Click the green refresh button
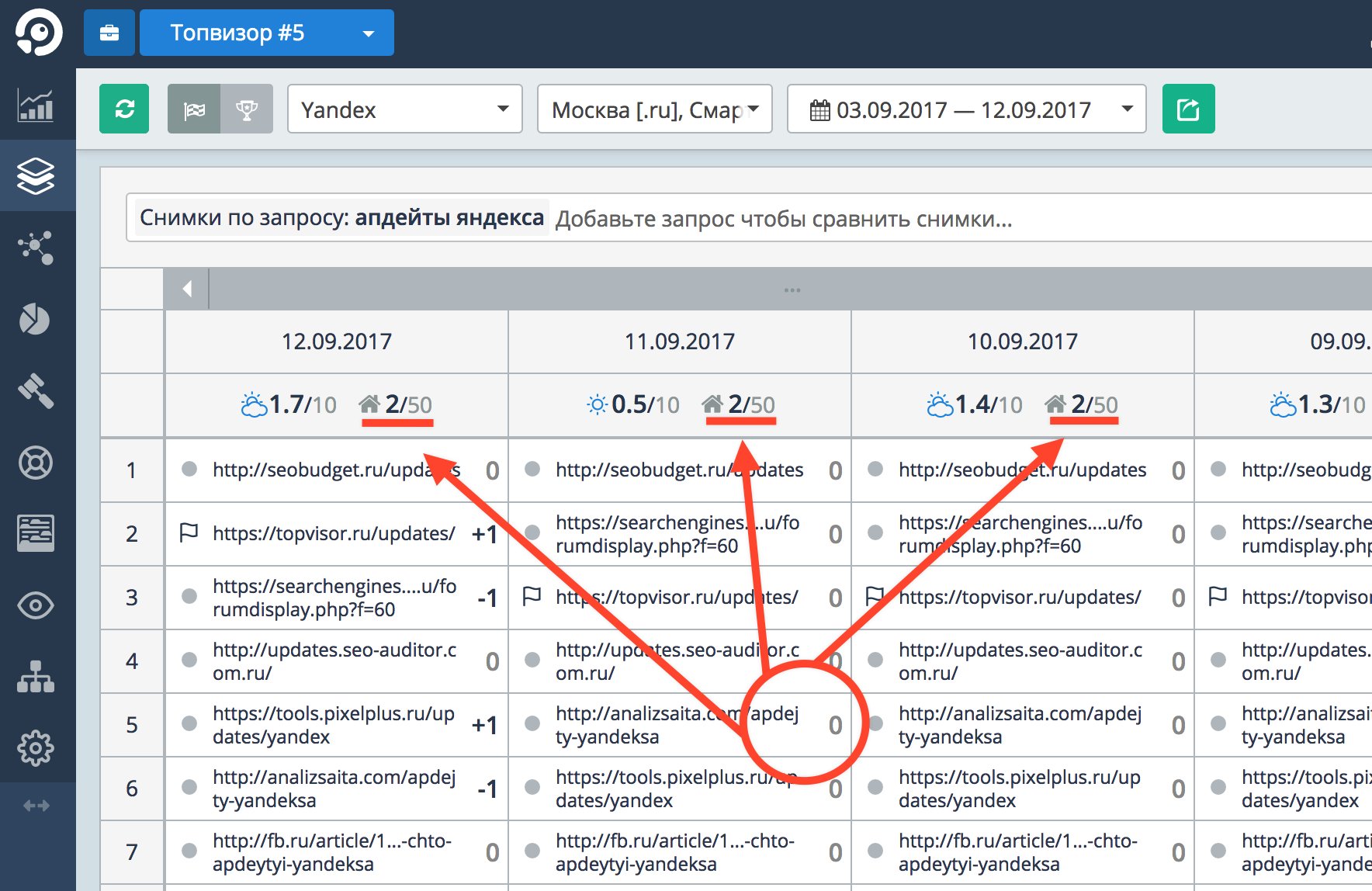 coord(124,109)
